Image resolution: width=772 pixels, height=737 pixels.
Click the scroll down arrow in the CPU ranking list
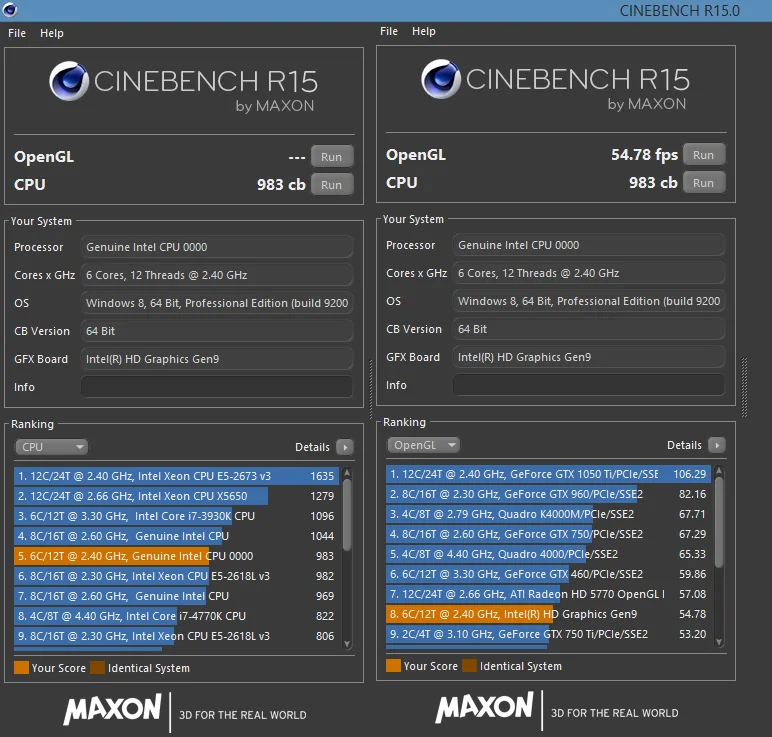[347, 644]
